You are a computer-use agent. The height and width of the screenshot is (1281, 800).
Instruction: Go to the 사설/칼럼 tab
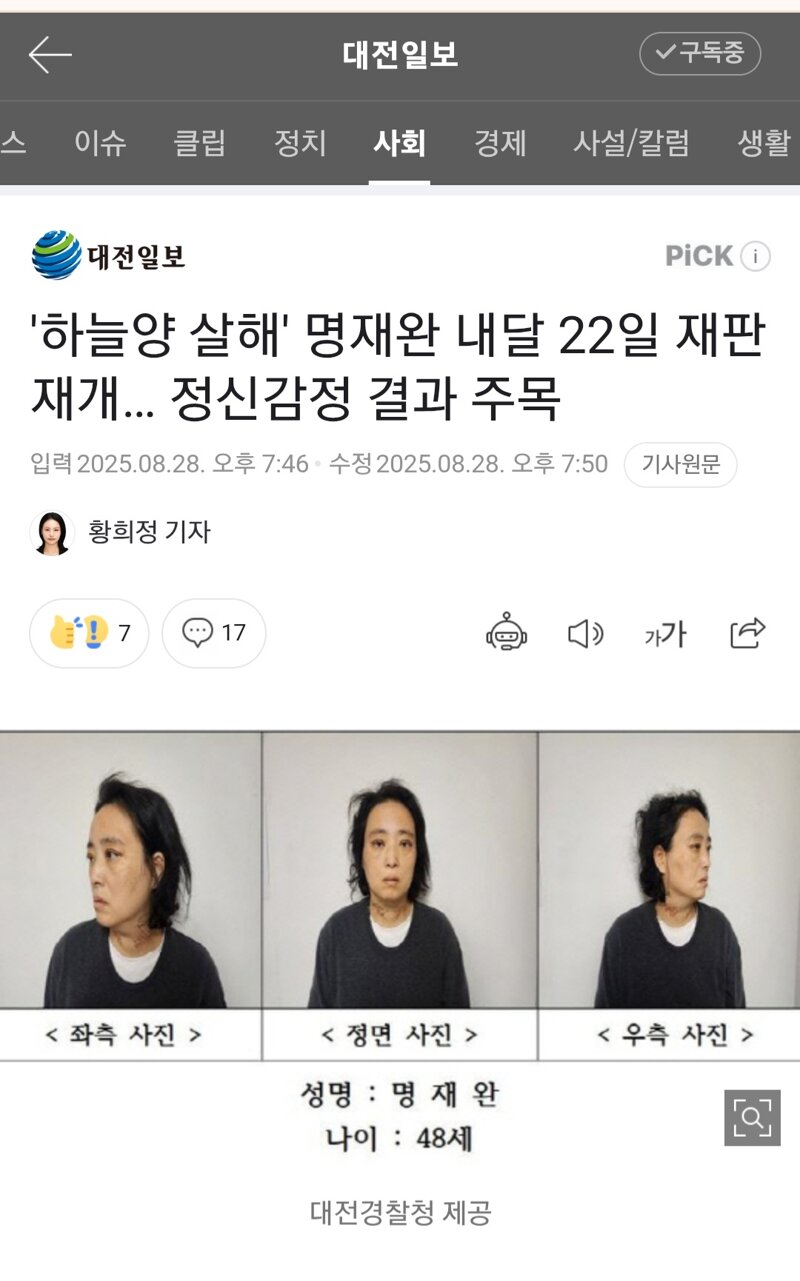point(631,143)
